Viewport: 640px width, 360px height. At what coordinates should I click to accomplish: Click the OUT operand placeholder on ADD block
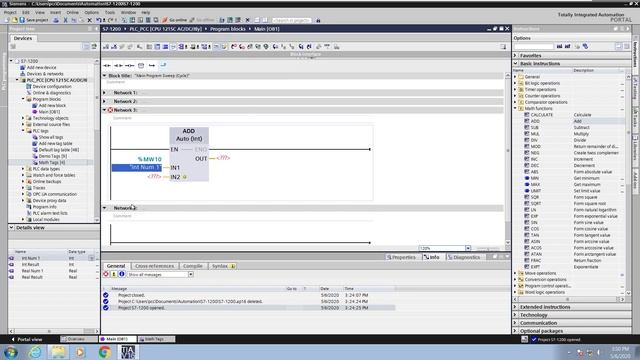223,158
